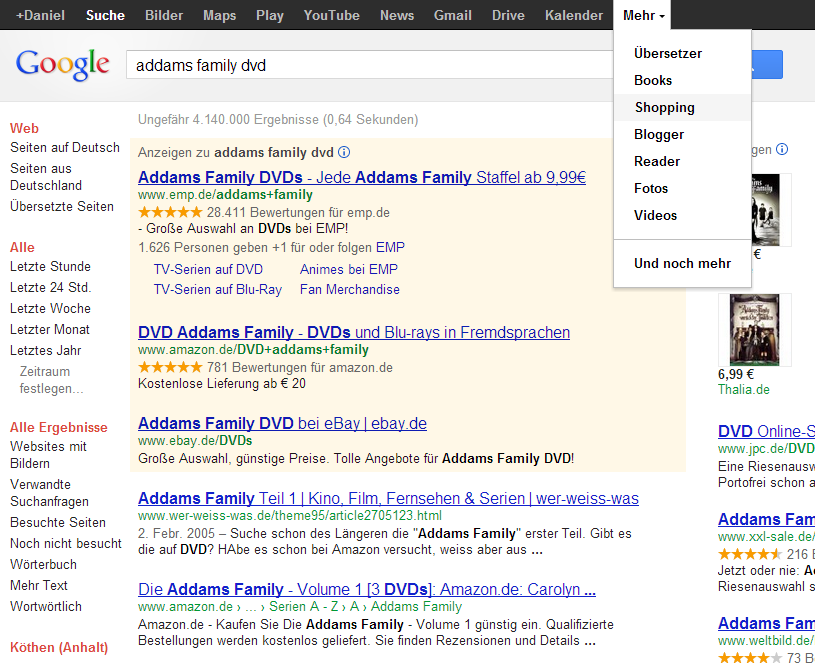Click the info icon in right ads column
This screenshot has width=815, height=663.
click(x=782, y=150)
